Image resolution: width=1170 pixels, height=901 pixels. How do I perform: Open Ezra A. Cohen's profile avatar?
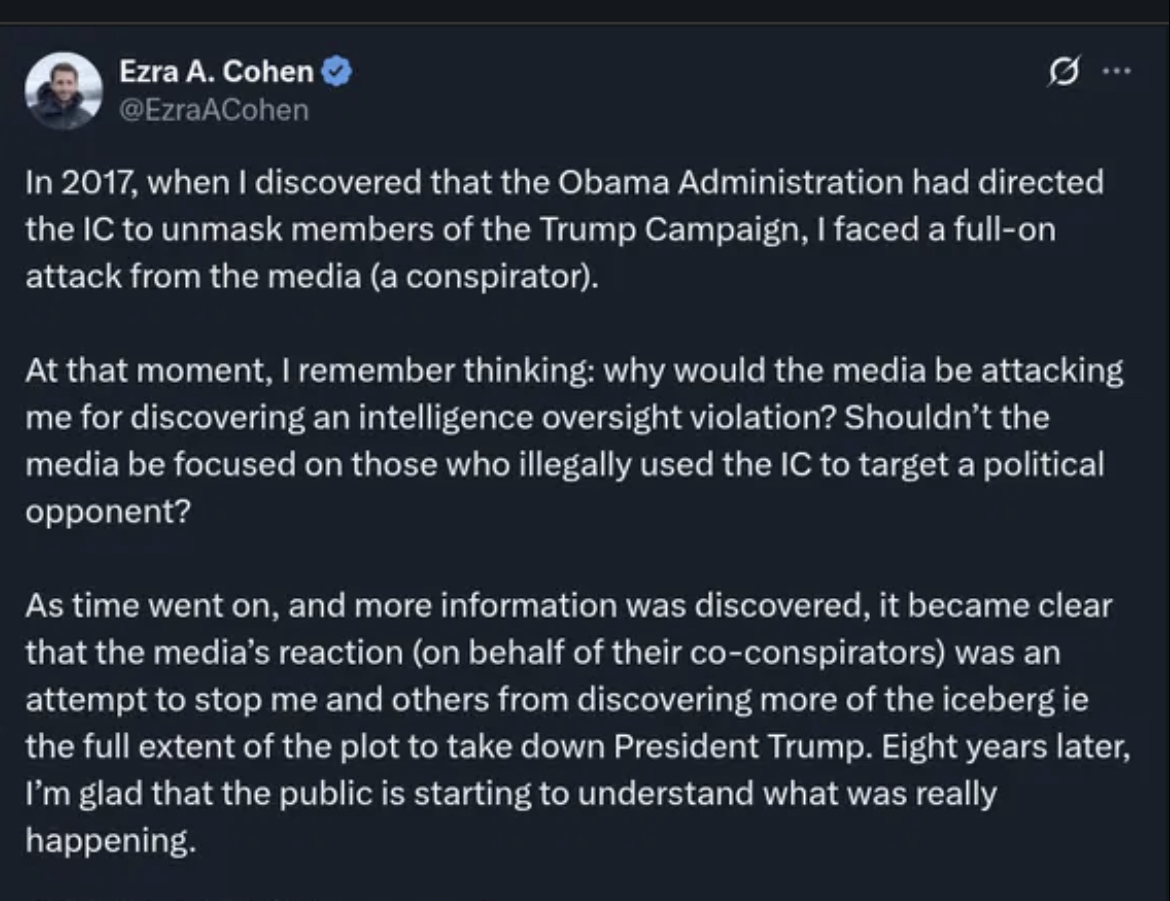[x=63, y=90]
